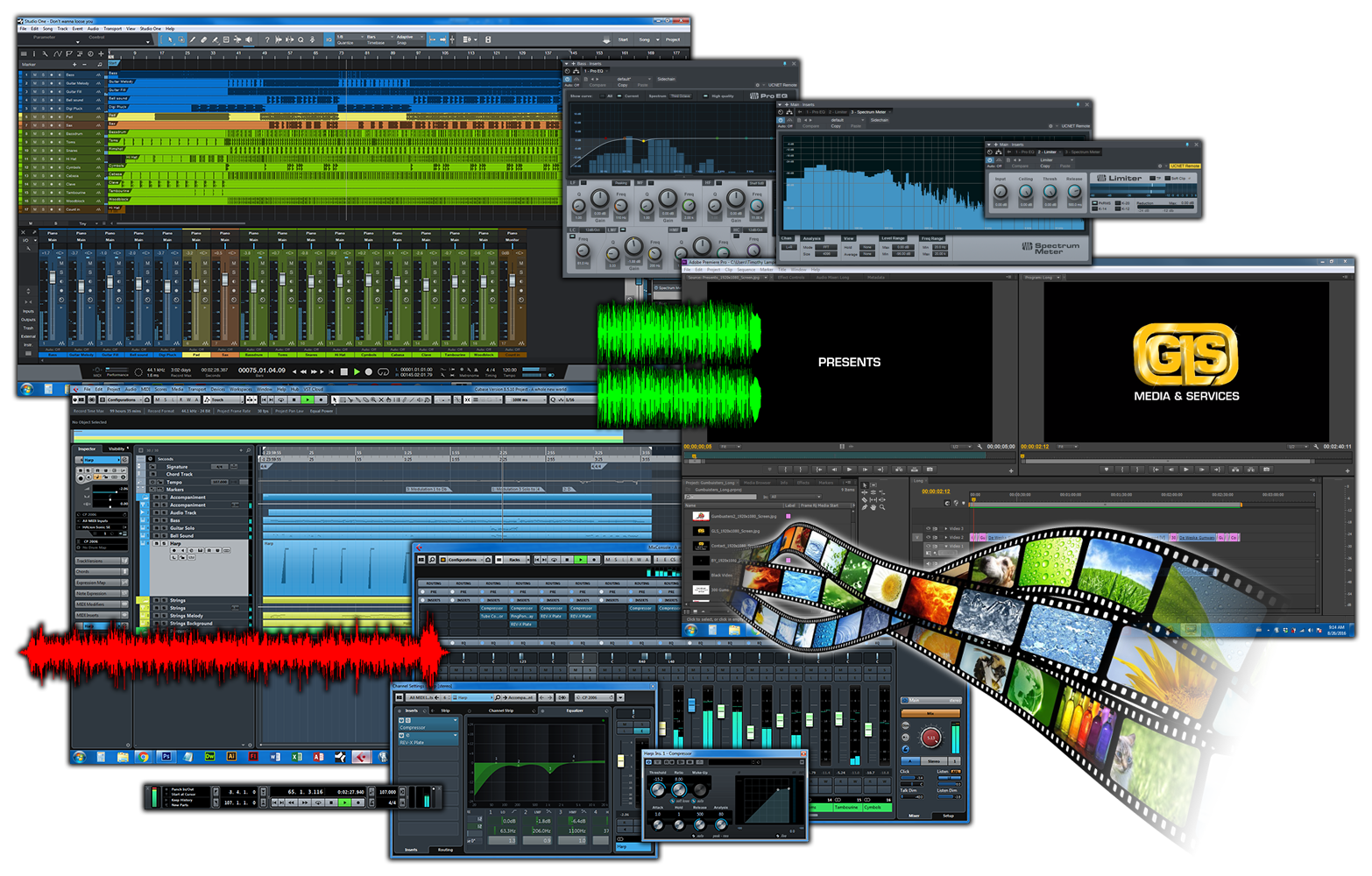Viewport: 1372px width, 876px height.
Task: Click the Ceiling knob in the Limiter
Action: (x=1026, y=191)
